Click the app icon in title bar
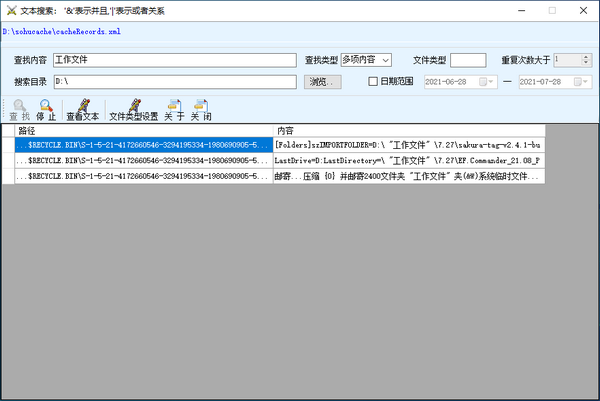Viewport: 600px width, 401px height. [11, 9]
